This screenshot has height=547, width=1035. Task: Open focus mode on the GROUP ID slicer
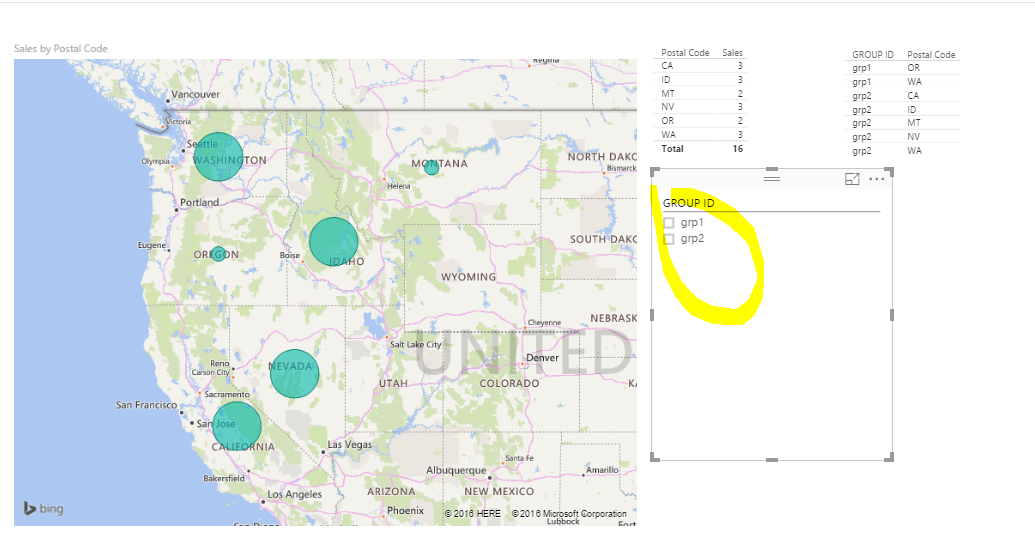coord(852,179)
